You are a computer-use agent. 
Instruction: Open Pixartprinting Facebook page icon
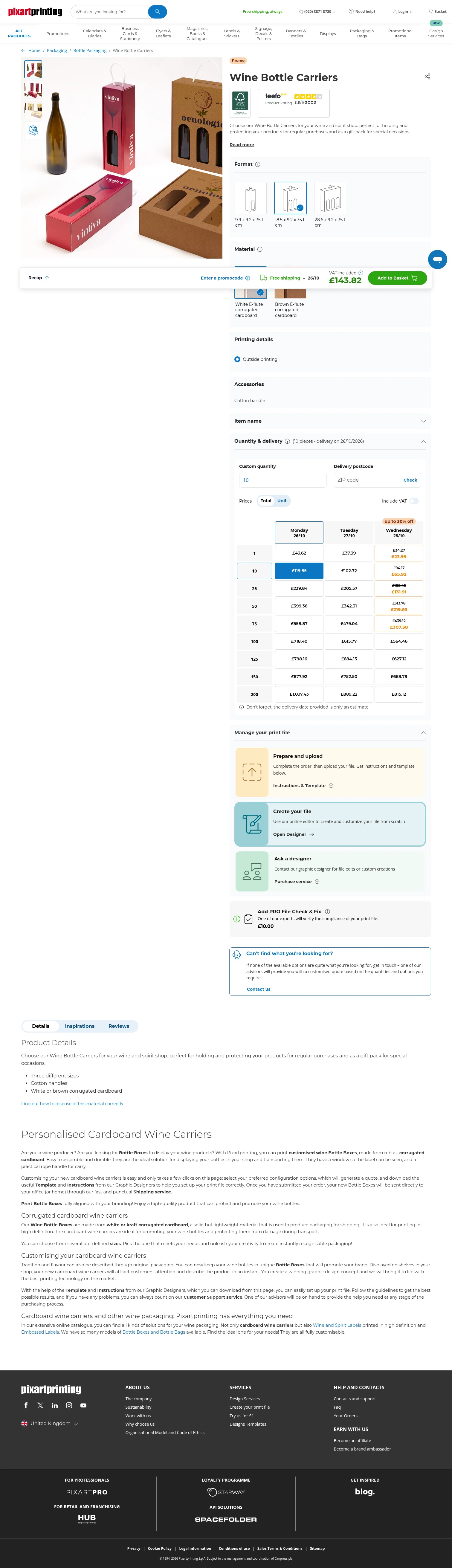25,1405
